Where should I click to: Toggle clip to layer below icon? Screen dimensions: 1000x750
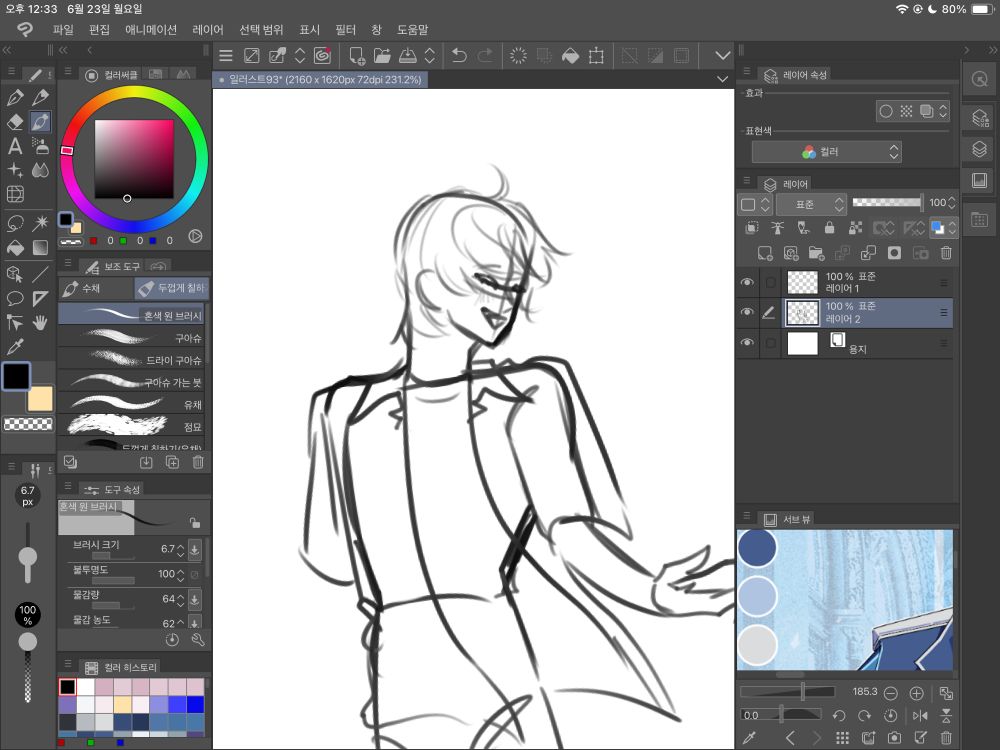click(752, 228)
